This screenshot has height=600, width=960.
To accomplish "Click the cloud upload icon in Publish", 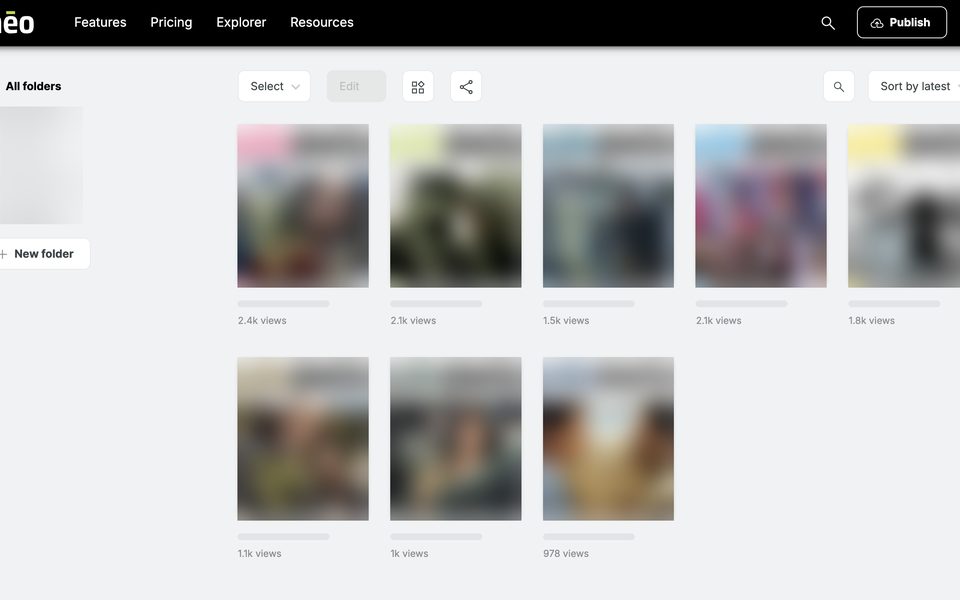I will [877, 23].
